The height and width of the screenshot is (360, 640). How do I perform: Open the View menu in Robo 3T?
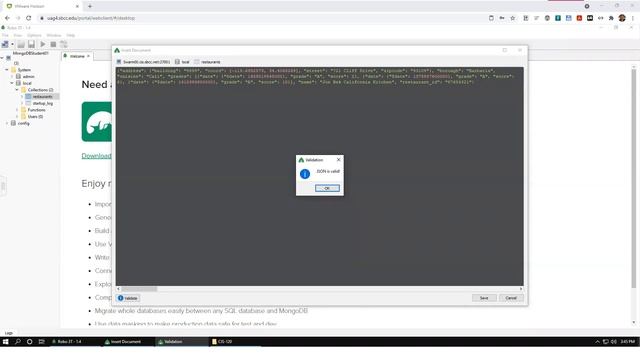coord(18,36)
